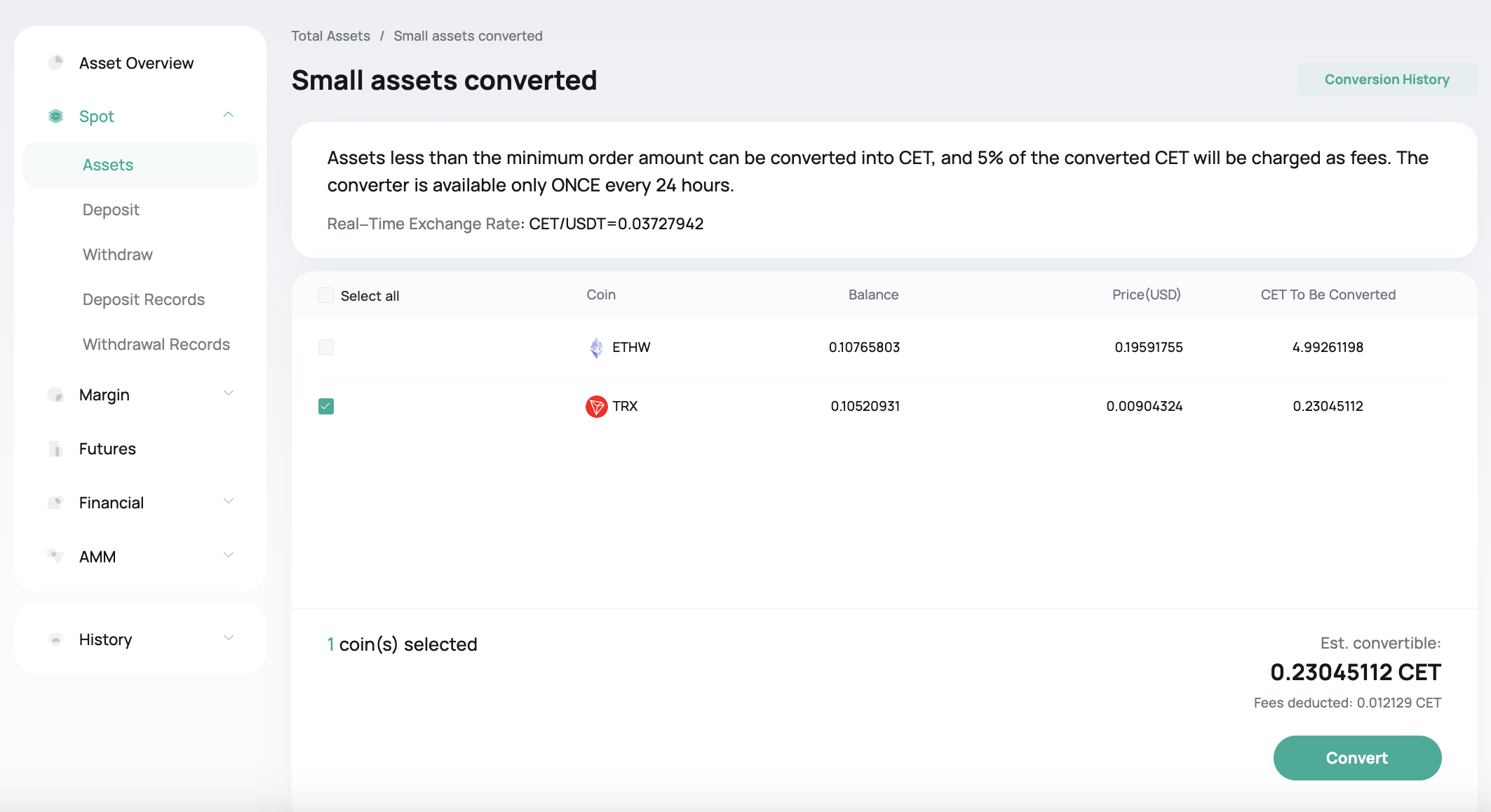Click the '1 coin(s) selected' text
The image size is (1491, 812).
pos(402,644)
